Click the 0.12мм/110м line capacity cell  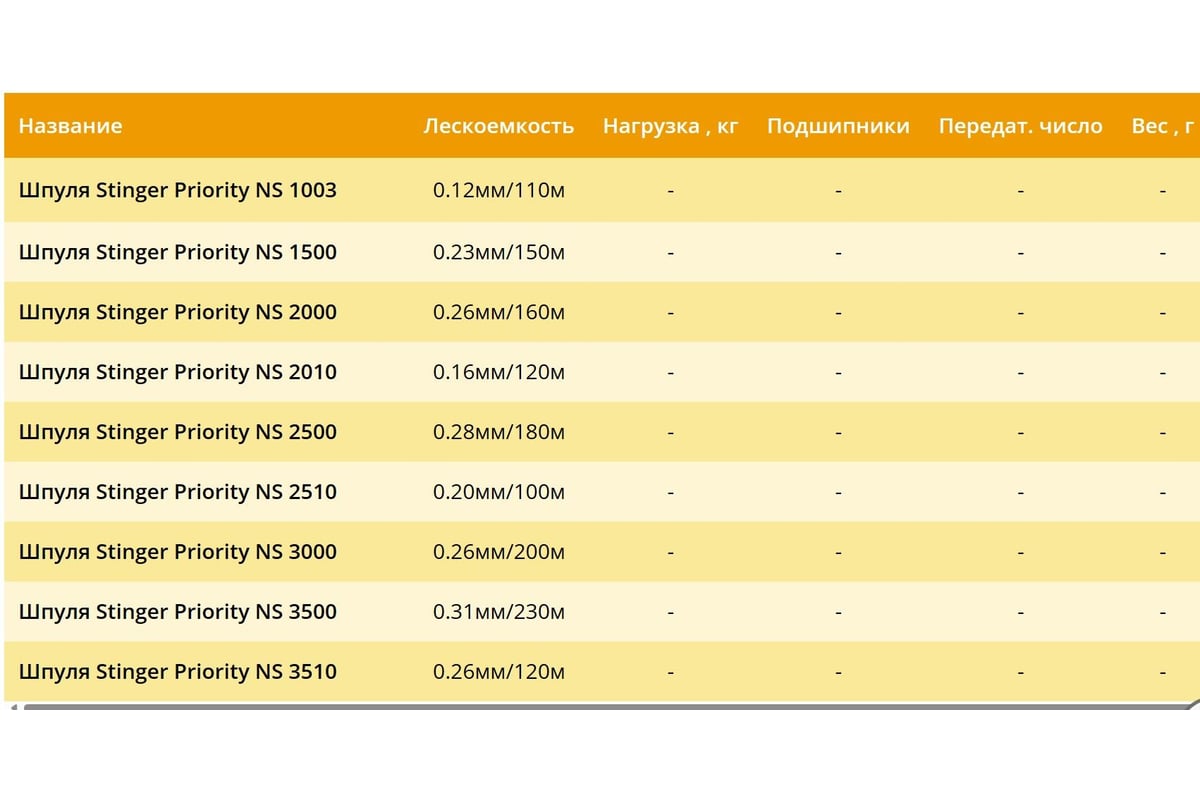pos(498,190)
